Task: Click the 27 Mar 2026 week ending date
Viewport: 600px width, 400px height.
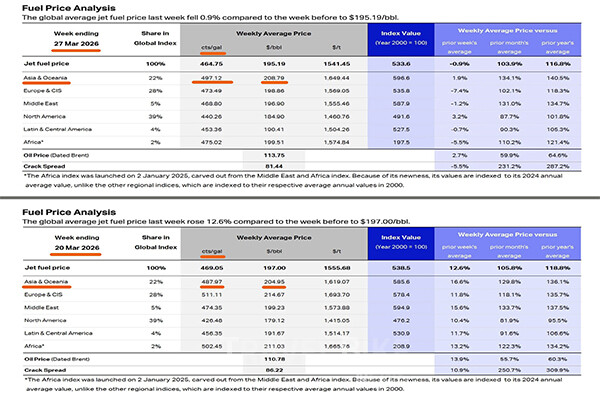Action: tap(76, 44)
